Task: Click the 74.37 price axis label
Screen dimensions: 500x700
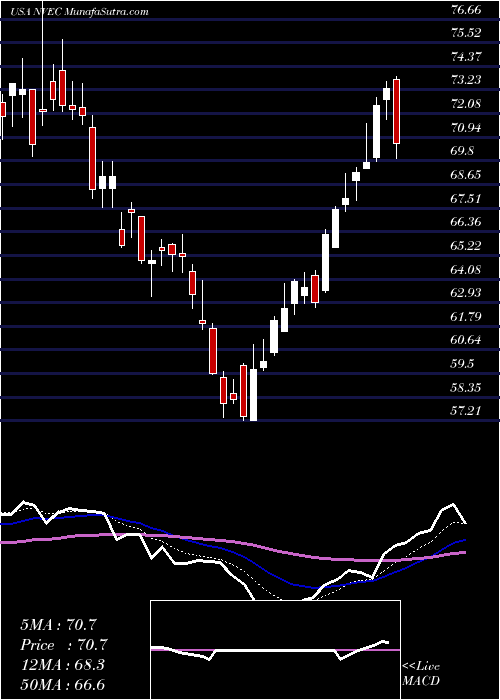Action: tap(466, 57)
